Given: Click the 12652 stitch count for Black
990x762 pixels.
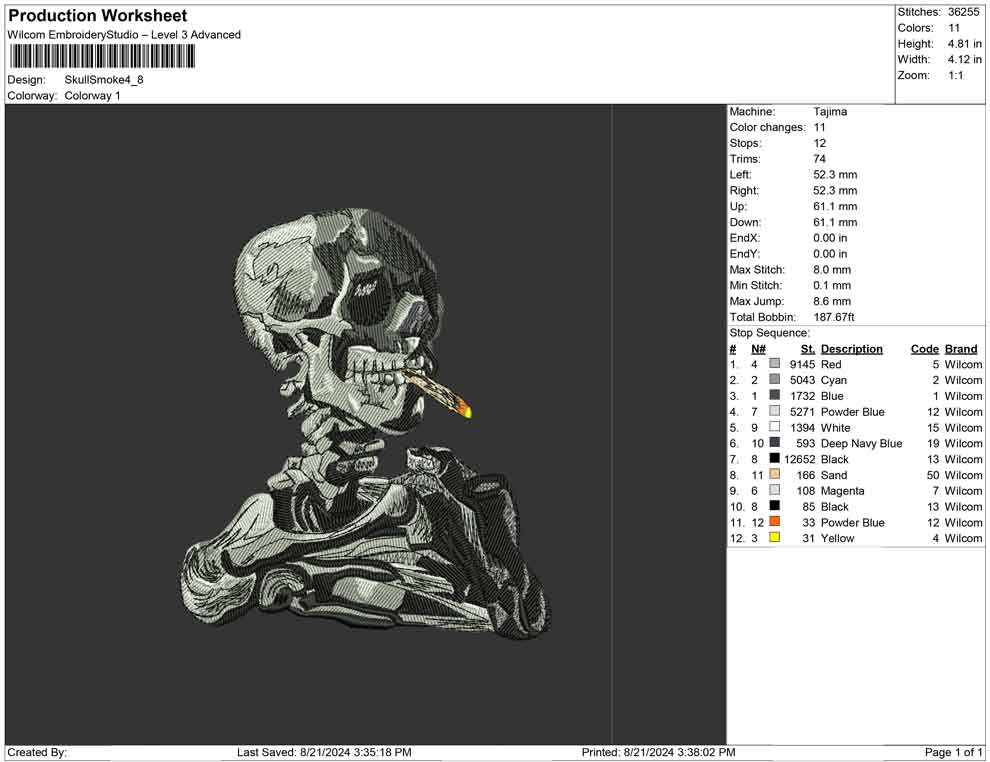Looking at the screenshot, I should [x=799, y=459].
